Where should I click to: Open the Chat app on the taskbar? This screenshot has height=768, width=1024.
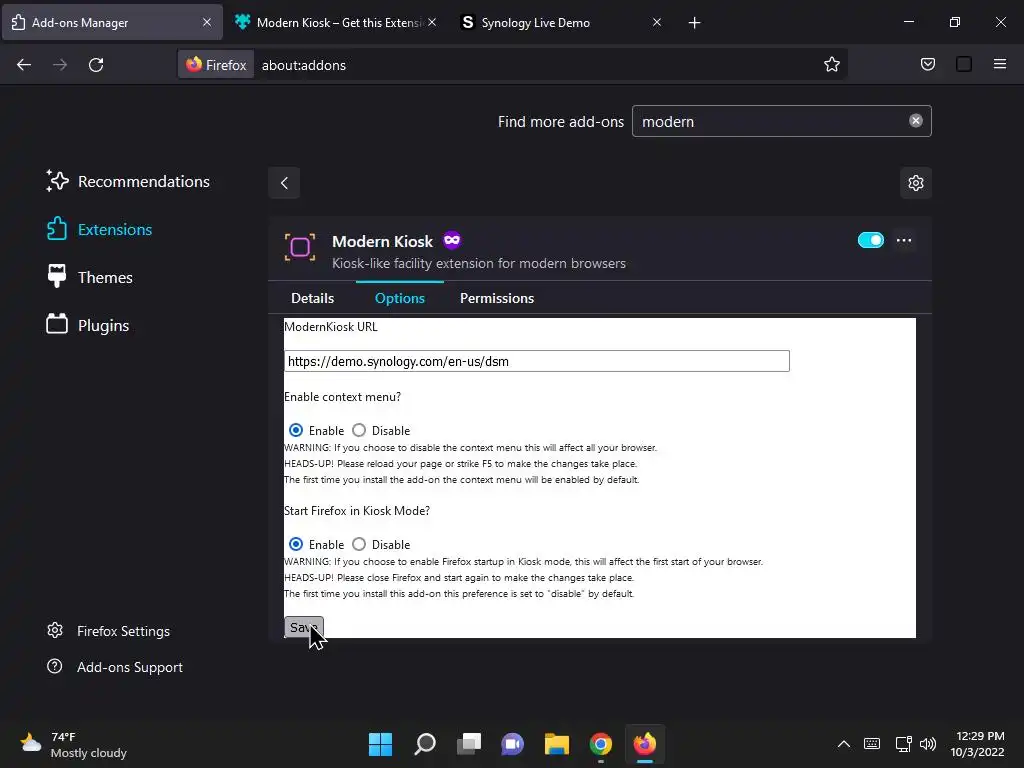click(513, 744)
